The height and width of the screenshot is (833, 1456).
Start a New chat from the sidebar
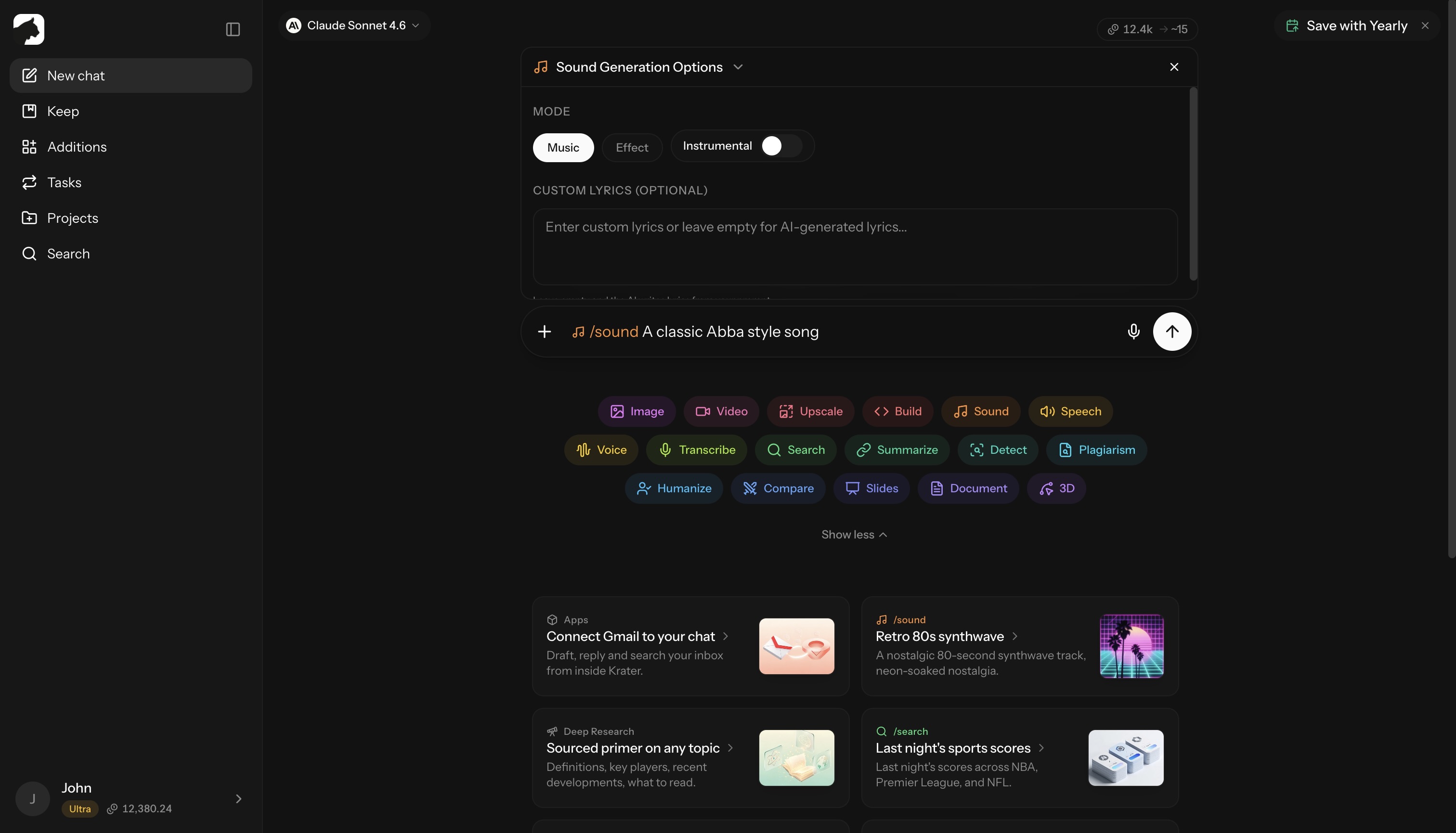pos(130,76)
